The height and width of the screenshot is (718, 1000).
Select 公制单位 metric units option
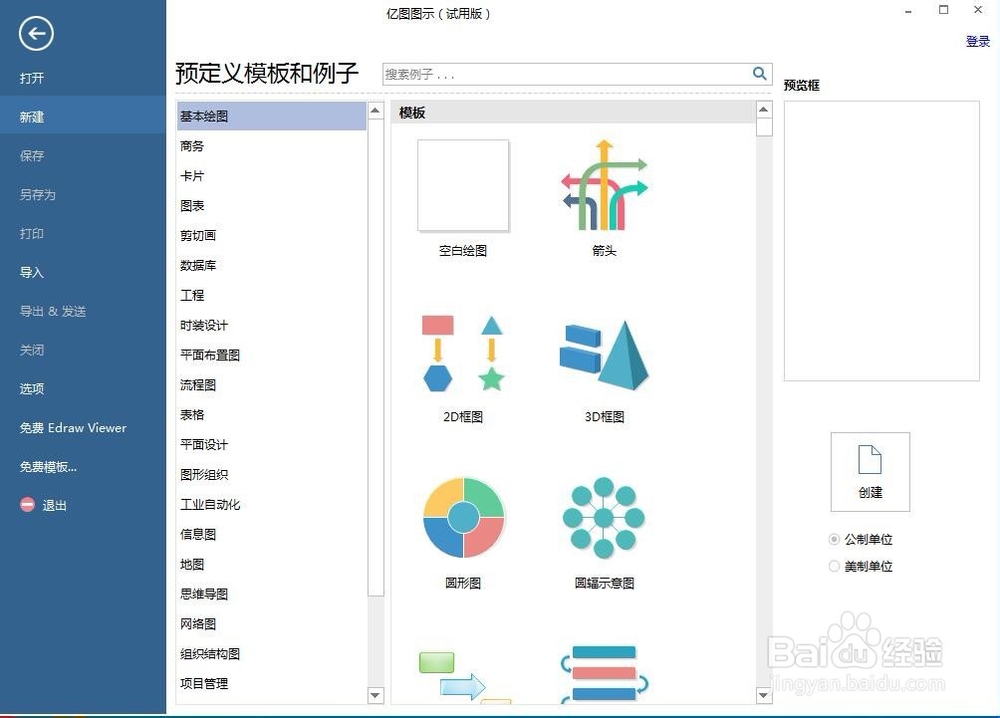834,539
